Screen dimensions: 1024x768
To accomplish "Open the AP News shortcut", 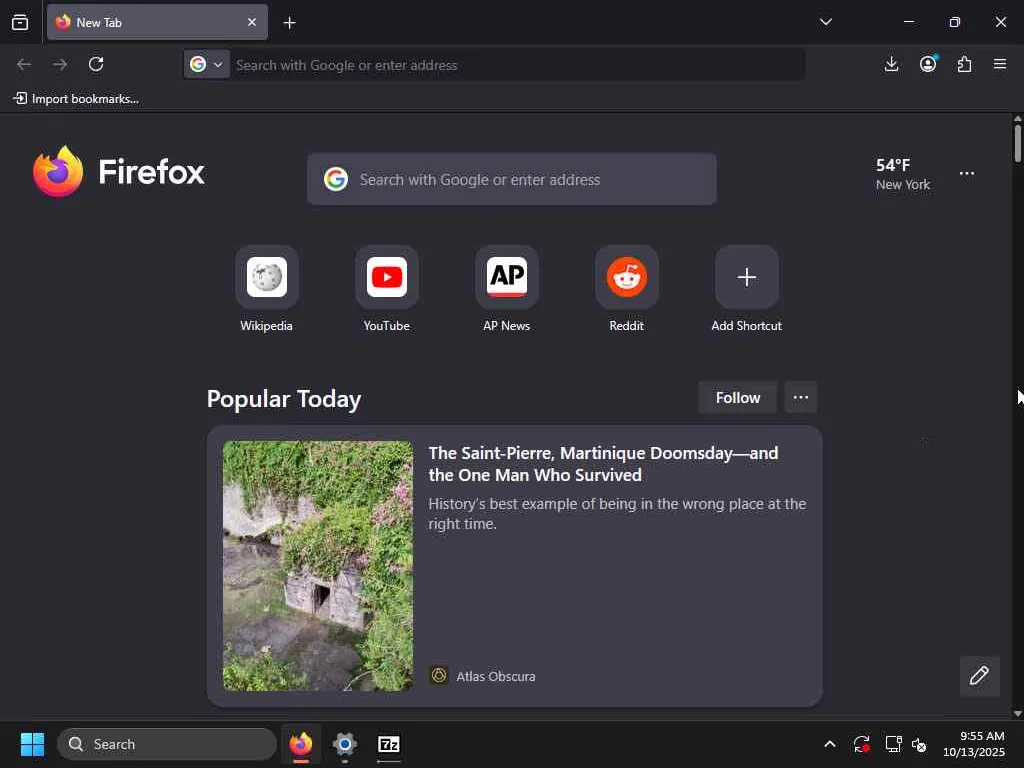I will pos(507,289).
